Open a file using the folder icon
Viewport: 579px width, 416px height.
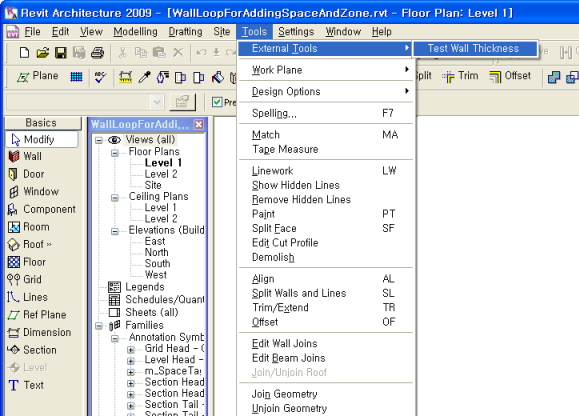click(x=42, y=53)
